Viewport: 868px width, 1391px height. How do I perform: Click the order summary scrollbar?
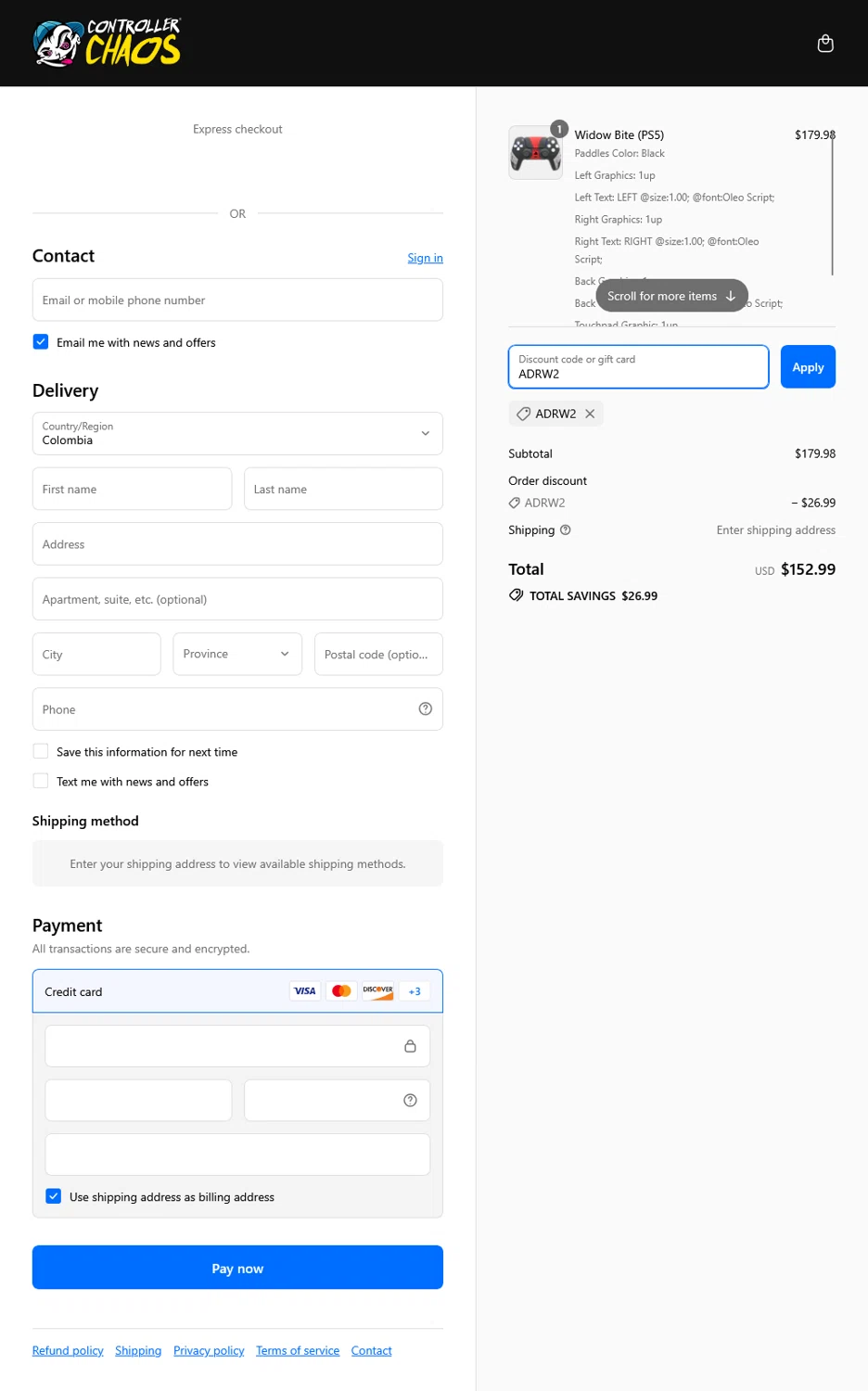(x=833, y=202)
